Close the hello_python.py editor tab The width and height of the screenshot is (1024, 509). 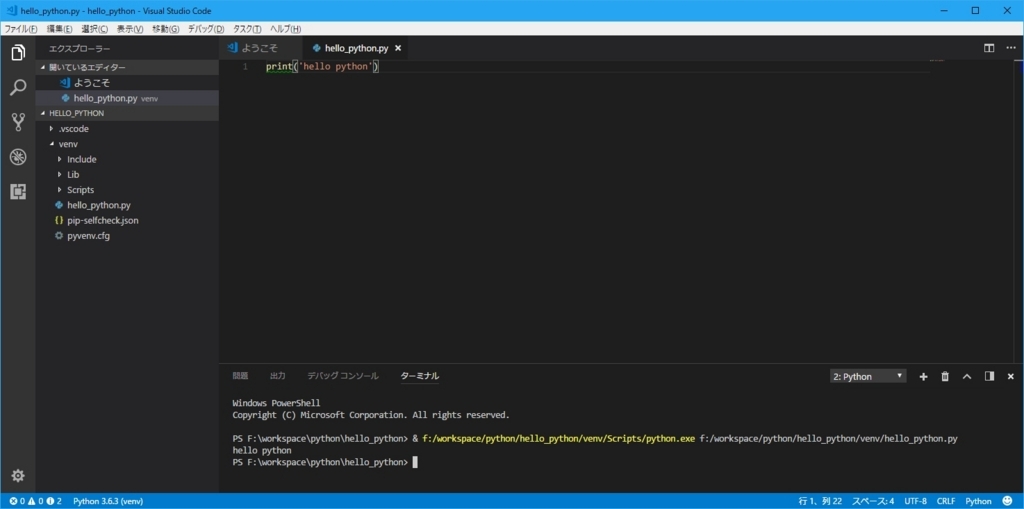[x=398, y=48]
